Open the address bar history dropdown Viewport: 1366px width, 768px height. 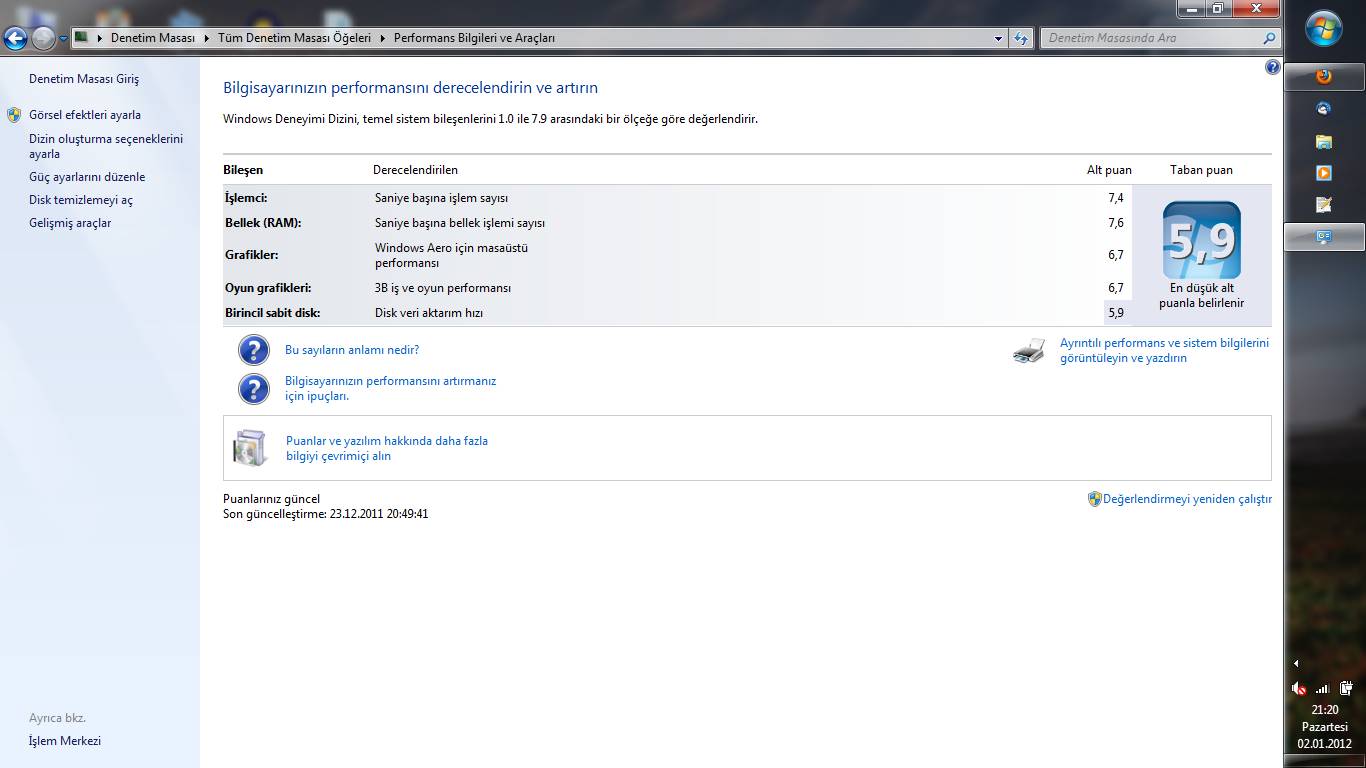(998, 38)
